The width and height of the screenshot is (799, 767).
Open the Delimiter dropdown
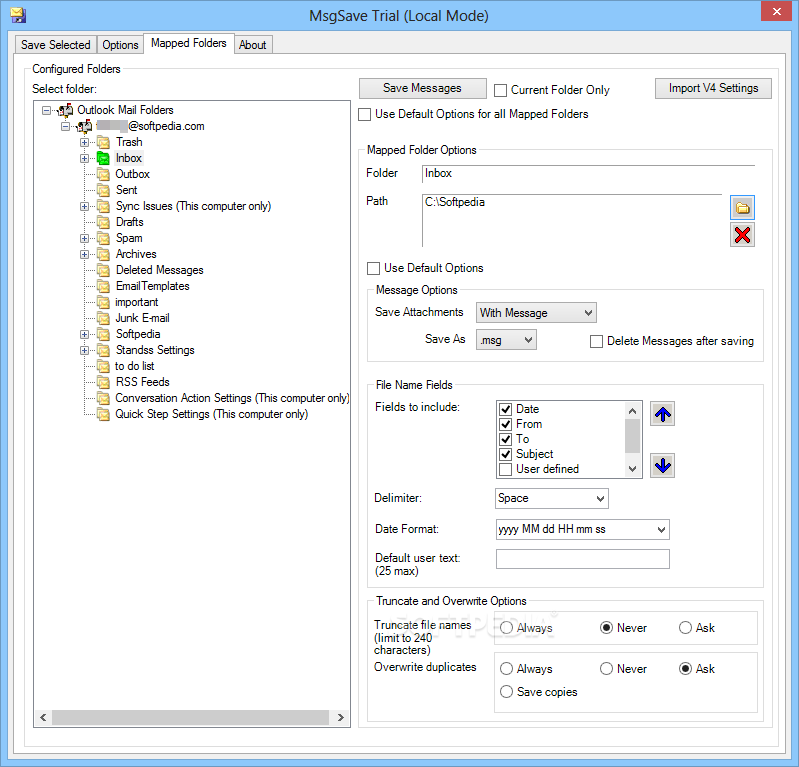pyautogui.click(x=552, y=498)
